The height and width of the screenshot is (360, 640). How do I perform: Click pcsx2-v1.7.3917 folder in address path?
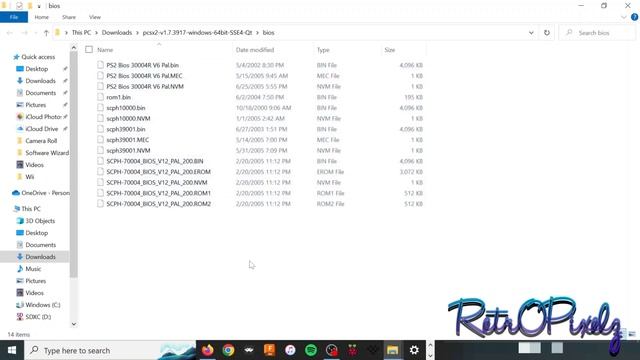[x=198, y=33]
